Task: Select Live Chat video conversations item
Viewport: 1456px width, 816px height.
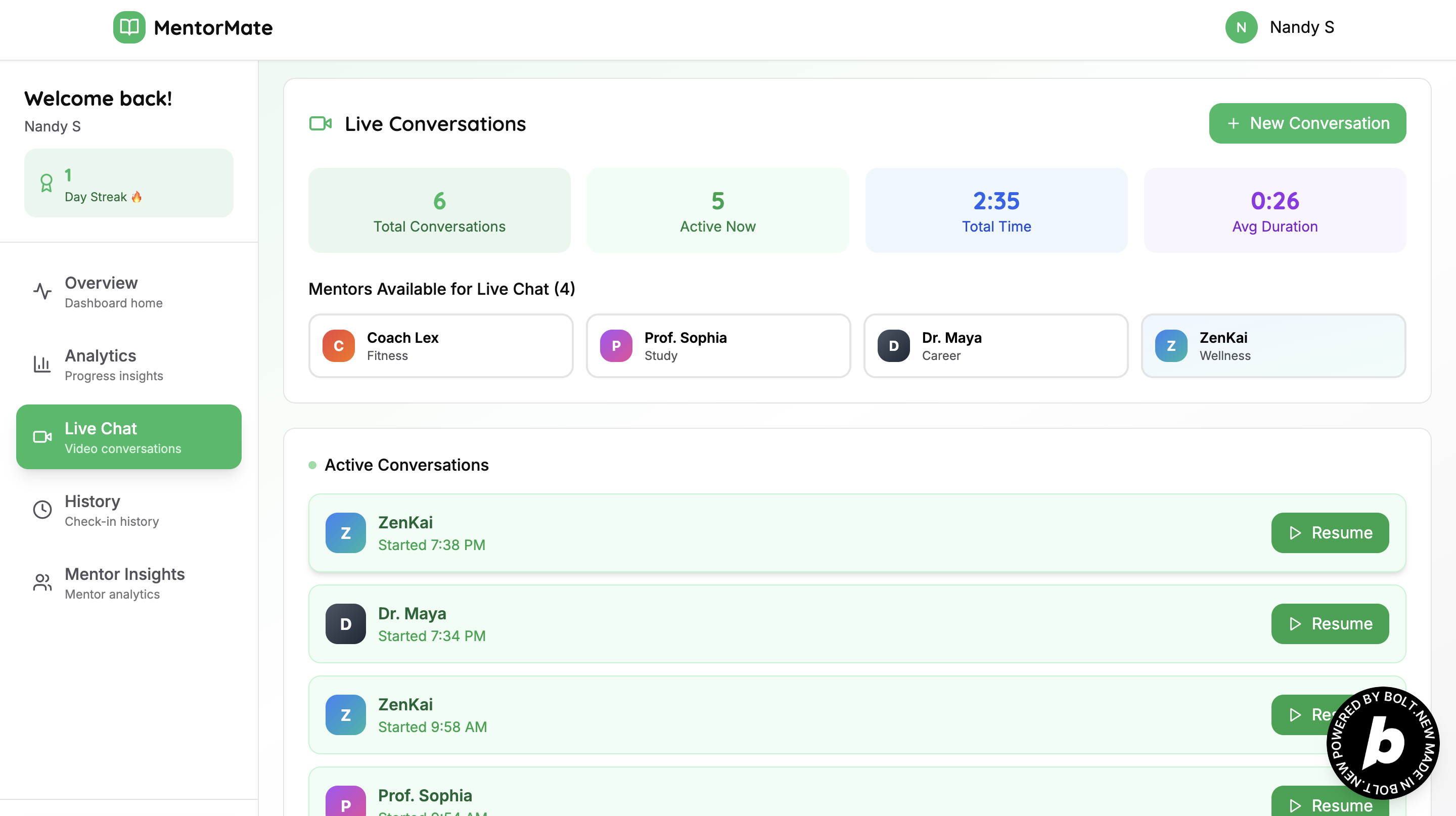Action: [129, 437]
